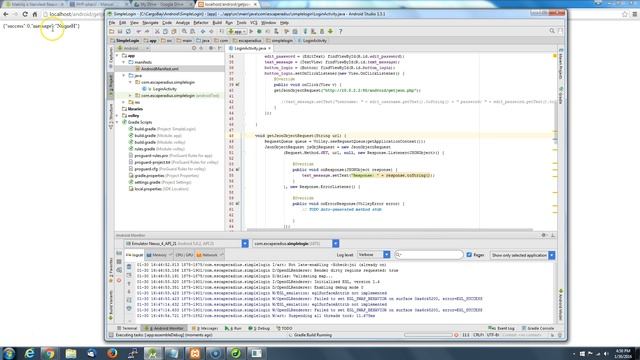Click the Synchronize toolbar icon
Viewport: 640px width, 360px height.
(128, 31)
